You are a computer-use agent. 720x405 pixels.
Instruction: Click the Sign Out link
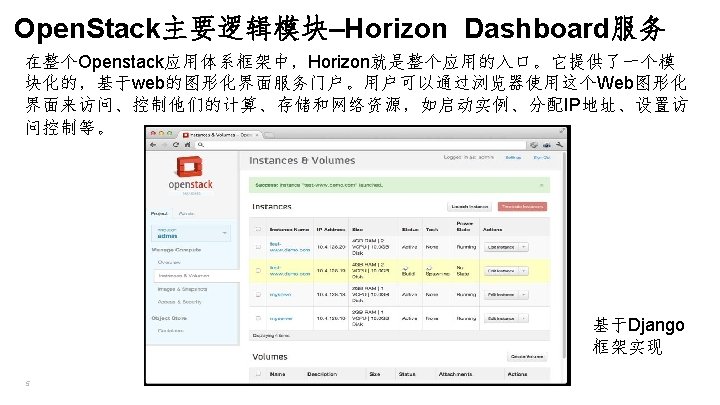[542, 158]
